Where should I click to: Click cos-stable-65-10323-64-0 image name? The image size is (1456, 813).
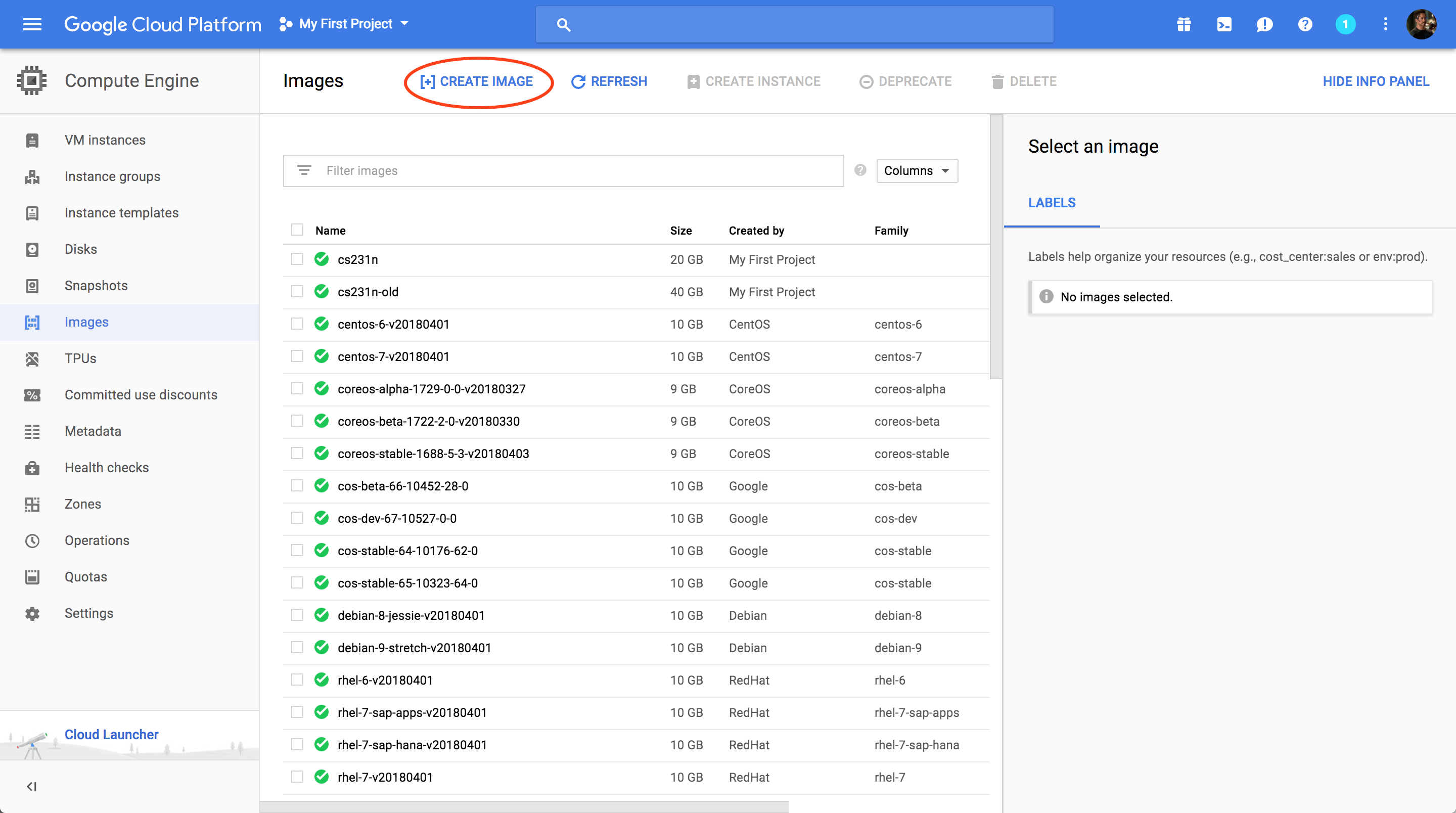click(407, 583)
